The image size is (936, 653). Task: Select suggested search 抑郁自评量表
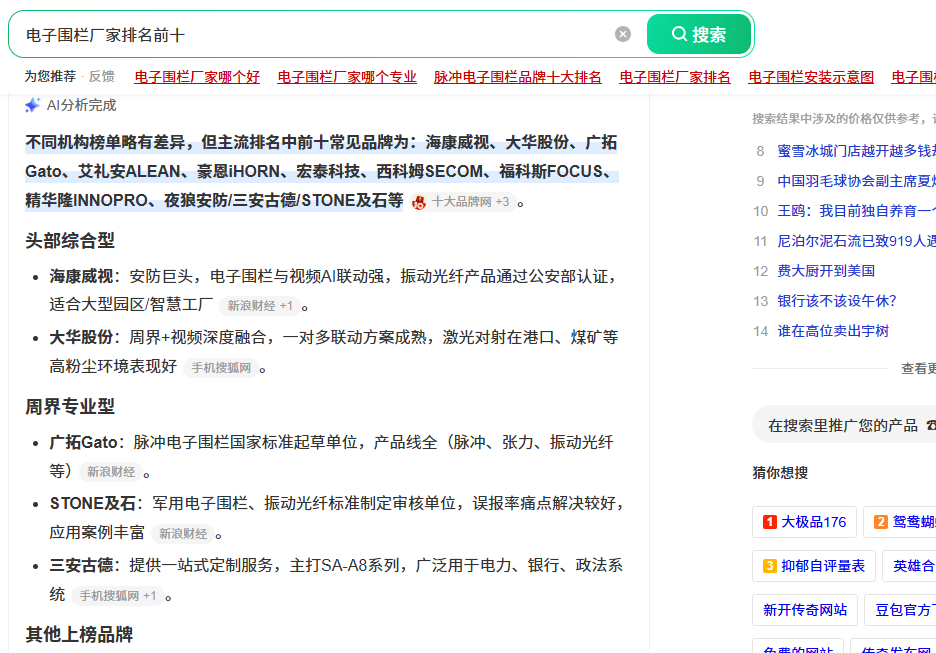tap(814, 566)
